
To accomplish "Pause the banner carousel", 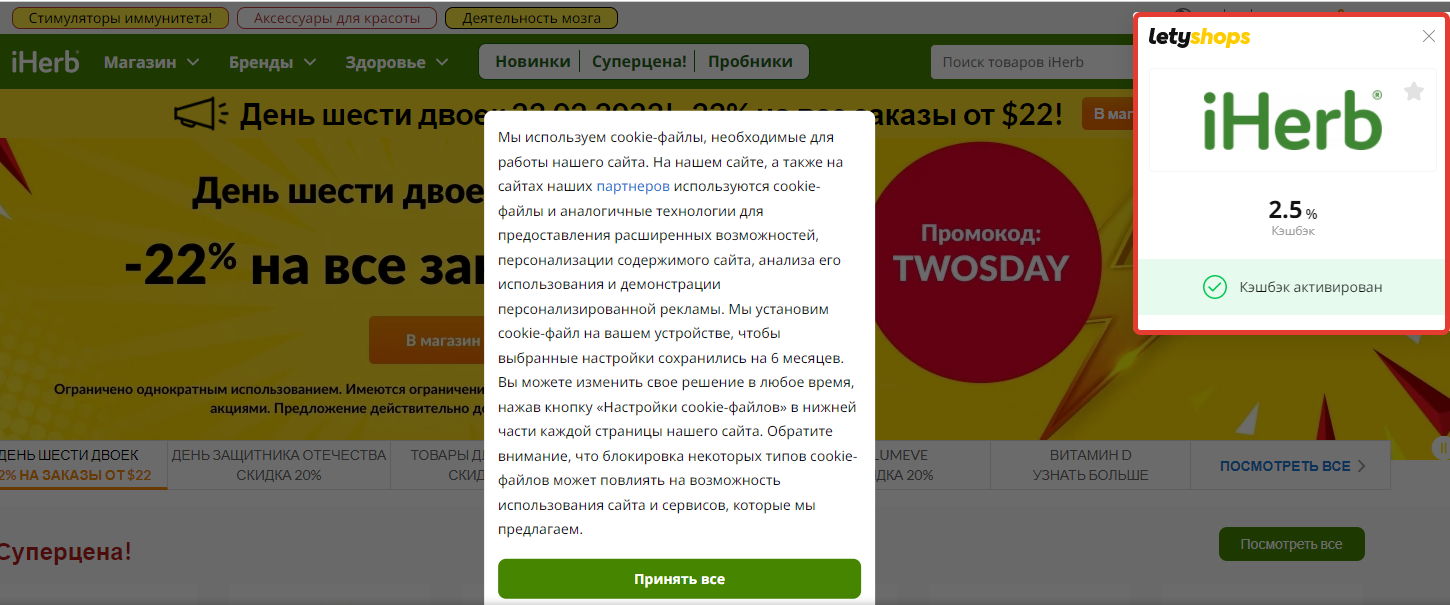I will pyautogui.click(x=1443, y=447).
